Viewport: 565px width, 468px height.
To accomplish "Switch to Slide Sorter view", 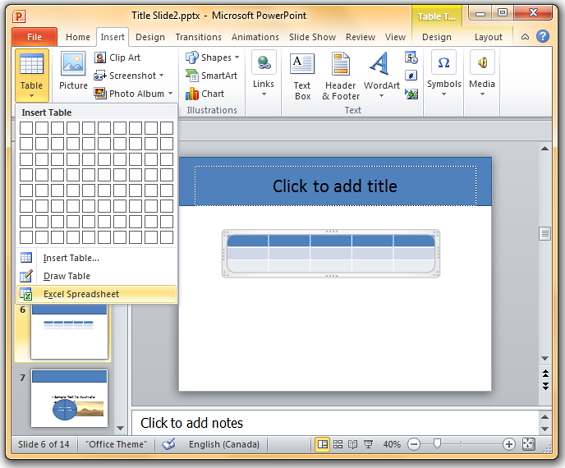I will coord(338,444).
